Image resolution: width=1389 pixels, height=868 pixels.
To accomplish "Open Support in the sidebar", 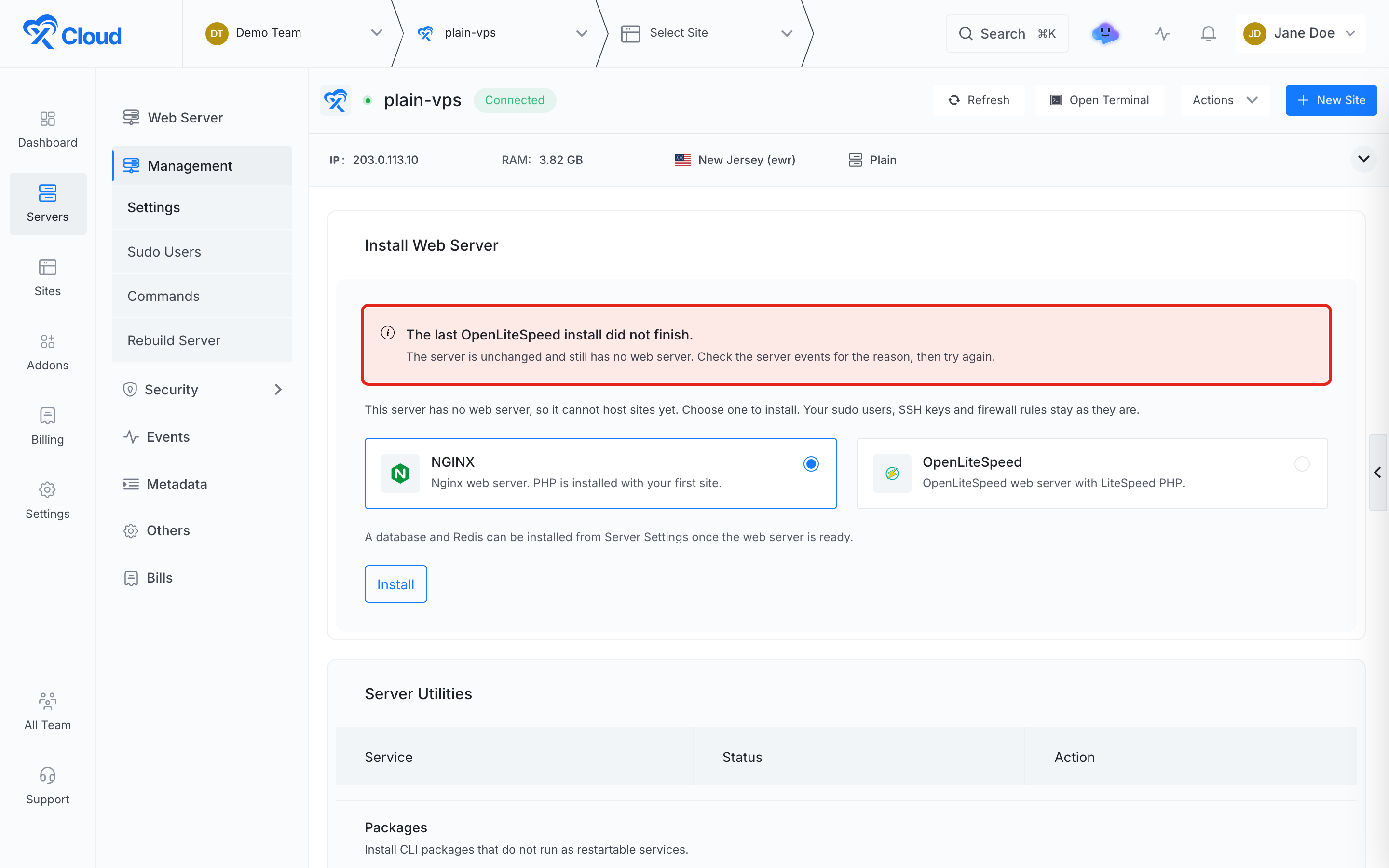I will (x=48, y=786).
